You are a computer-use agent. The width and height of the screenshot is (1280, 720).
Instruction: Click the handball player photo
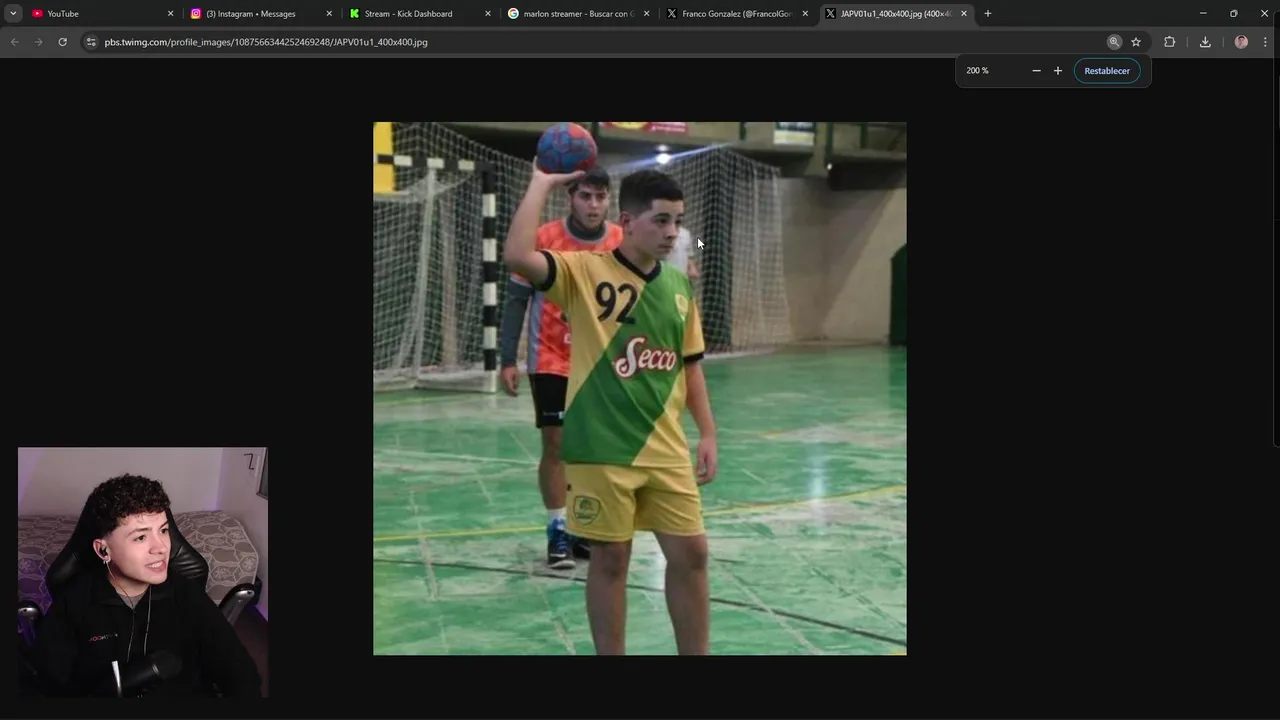(640, 389)
